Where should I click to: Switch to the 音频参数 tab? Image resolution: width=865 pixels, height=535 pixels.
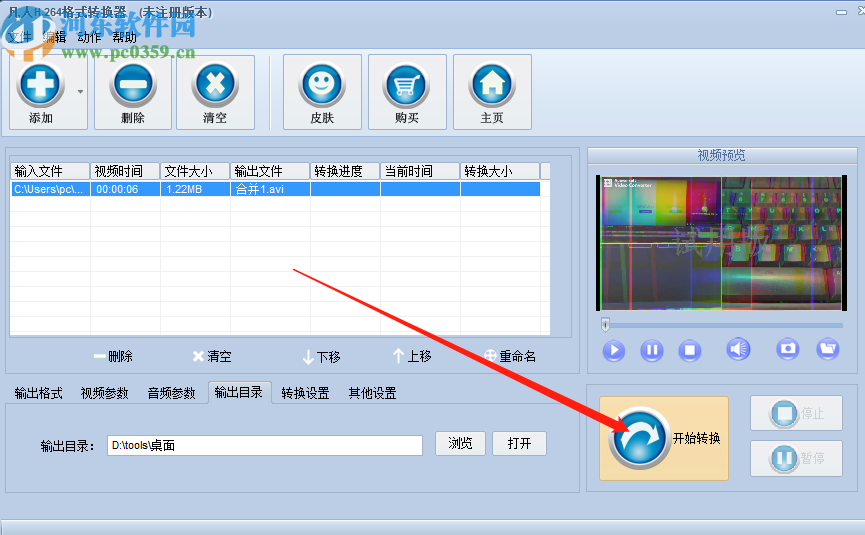[172, 393]
